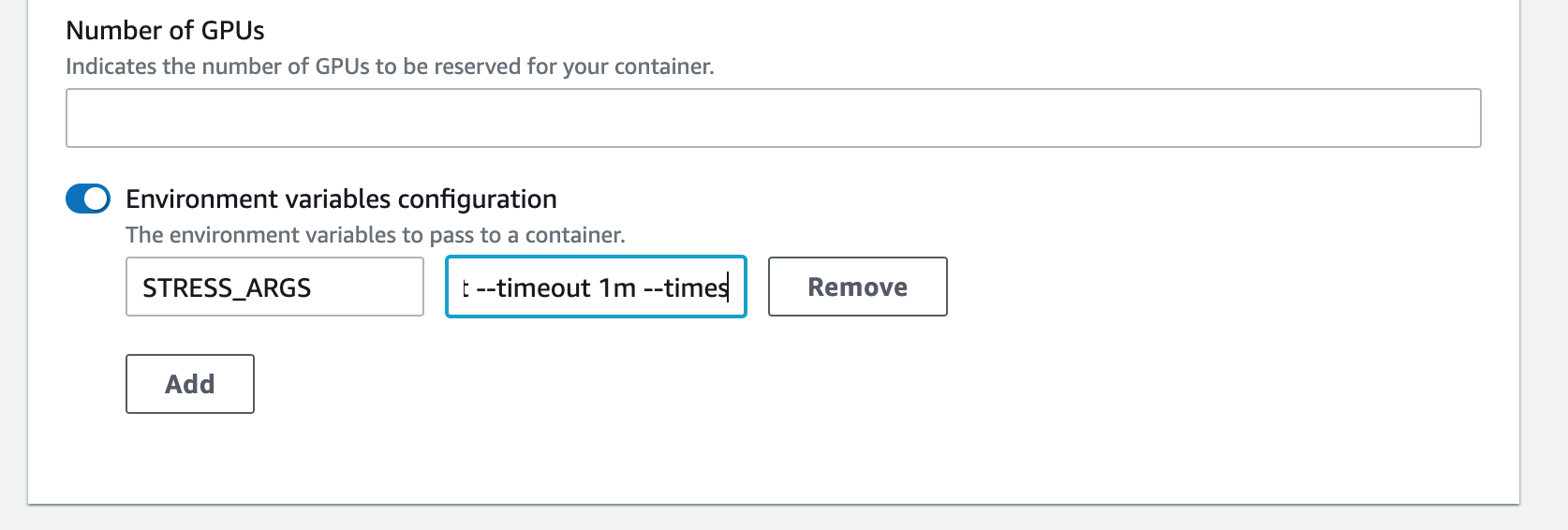Click the GPUs reserved description text

pos(390,66)
